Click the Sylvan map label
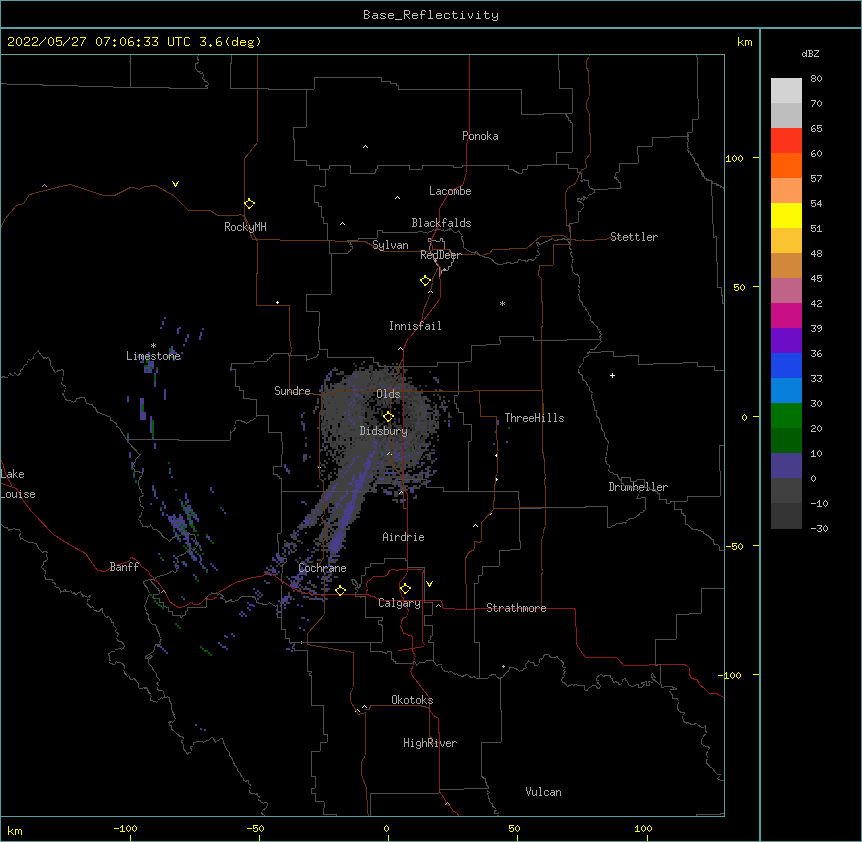The width and height of the screenshot is (862, 842). tap(390, 245)
